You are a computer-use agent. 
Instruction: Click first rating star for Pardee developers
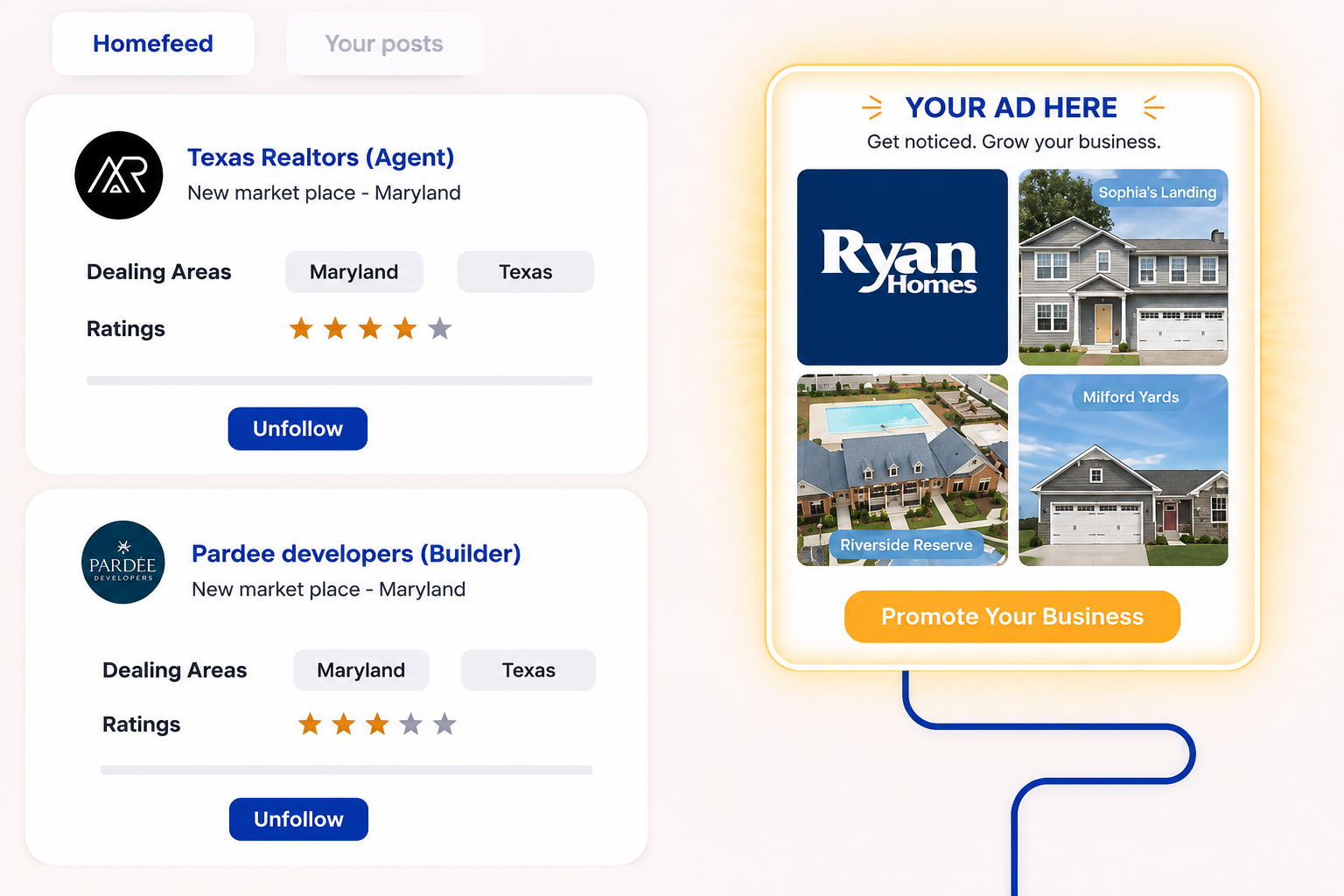pos(310,724)
